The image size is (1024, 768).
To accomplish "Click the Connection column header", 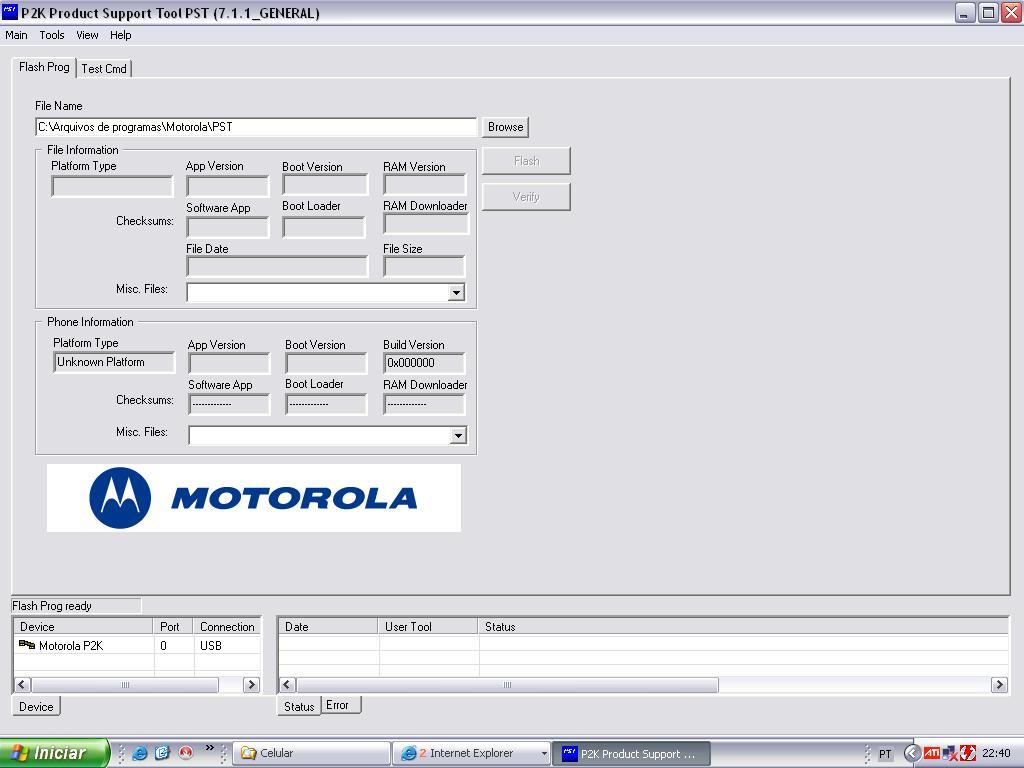I will (x=227, y=627).
